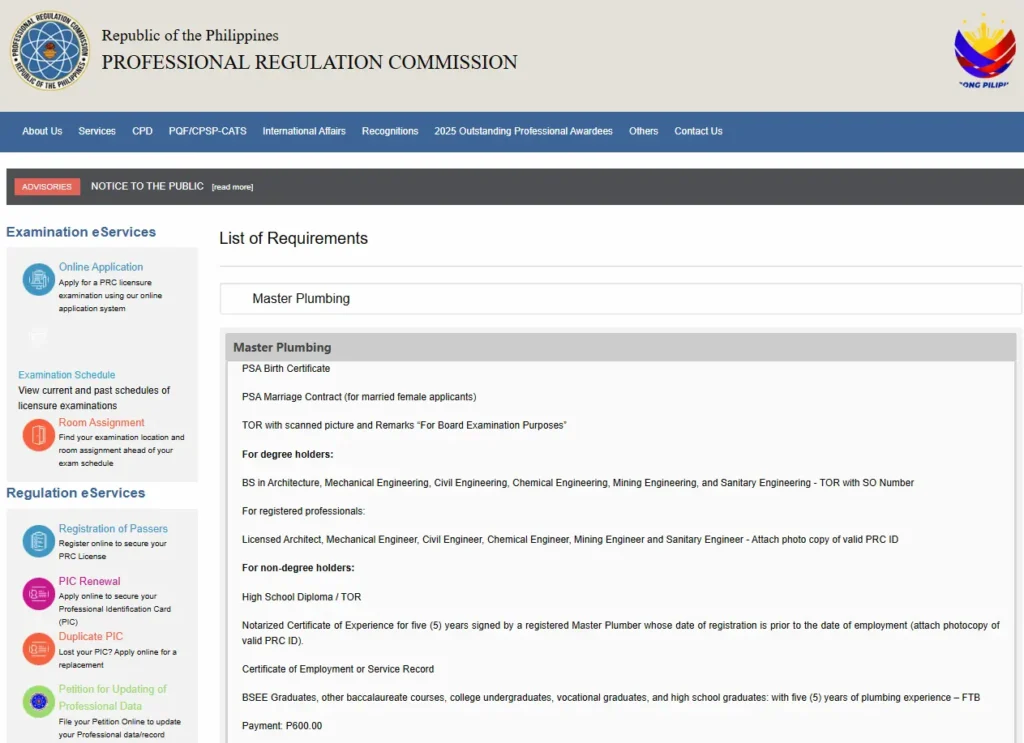The image size is (1024, 743).
Task: Click the Licensed Architect PRC ID requirement line
Action: pyautogui.click(x=570, y=540)
